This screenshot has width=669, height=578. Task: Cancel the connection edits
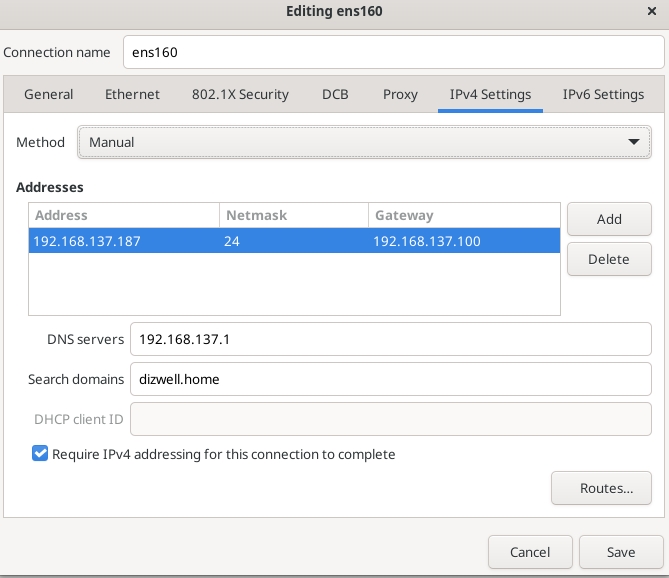[x=530, y=552]
